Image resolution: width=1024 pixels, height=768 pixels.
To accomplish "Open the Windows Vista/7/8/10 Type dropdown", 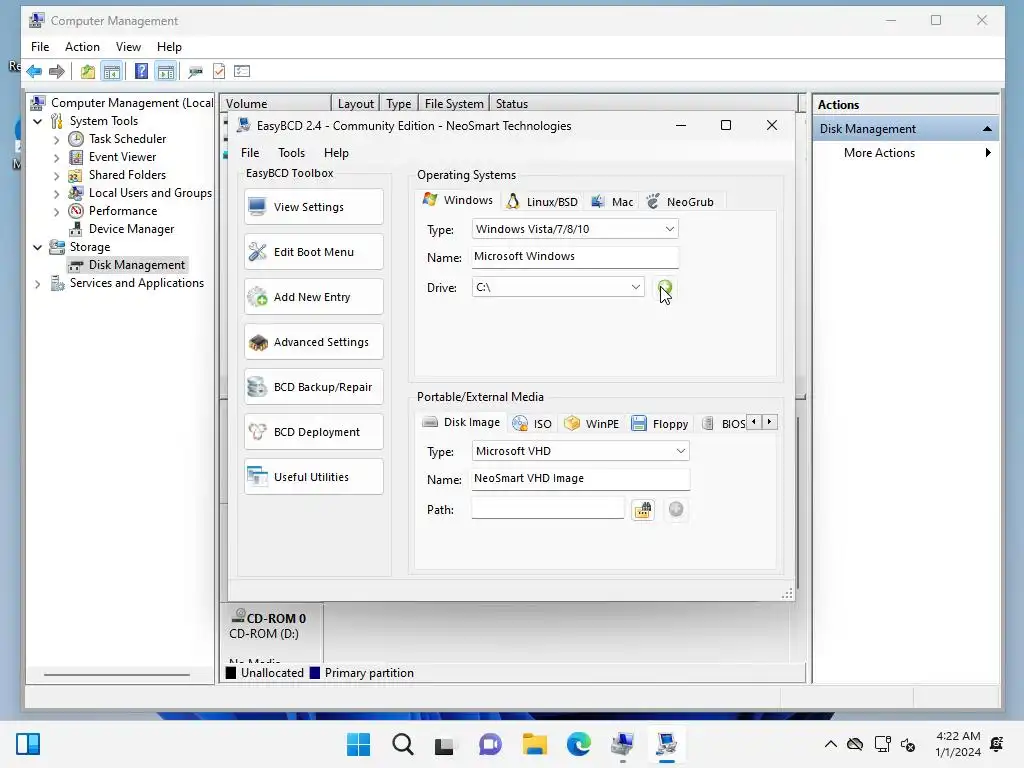I will 575,229.
